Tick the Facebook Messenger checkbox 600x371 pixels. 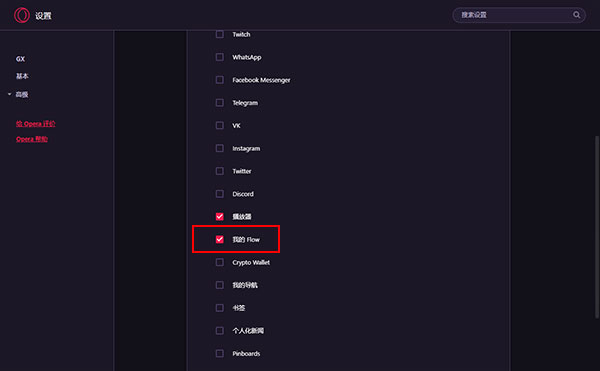tap(220, 80)
